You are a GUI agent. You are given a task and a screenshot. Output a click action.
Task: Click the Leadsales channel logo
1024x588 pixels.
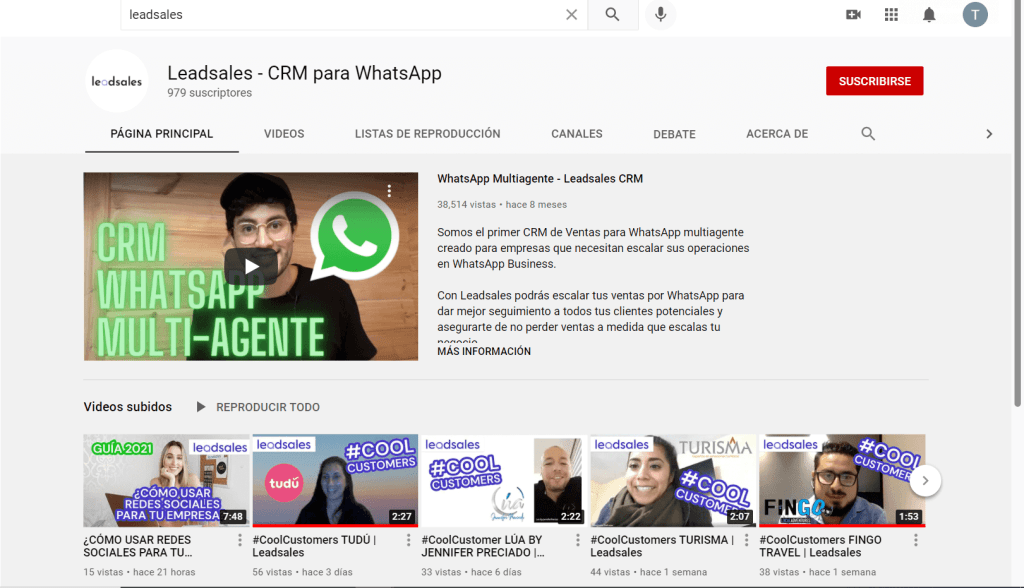pyautogui.click(x=117, y=81)
